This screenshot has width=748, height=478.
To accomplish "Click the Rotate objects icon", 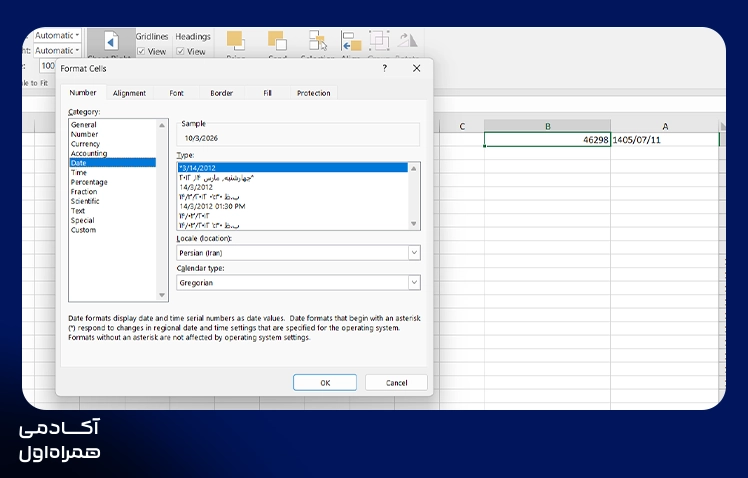I will [407, 41].
